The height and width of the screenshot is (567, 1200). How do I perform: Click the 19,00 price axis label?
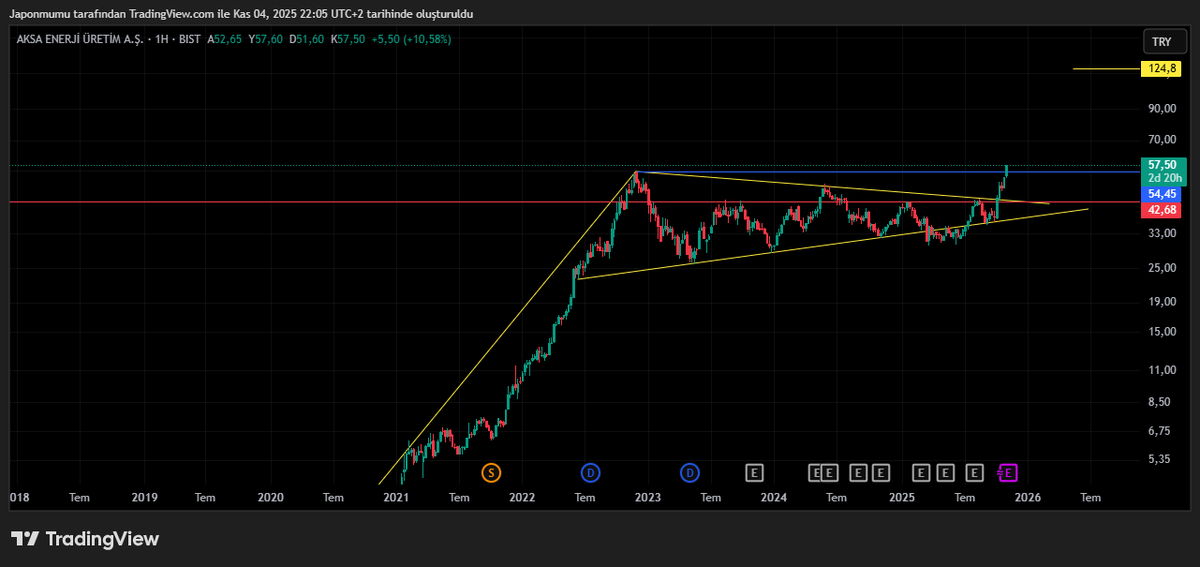1161,301
